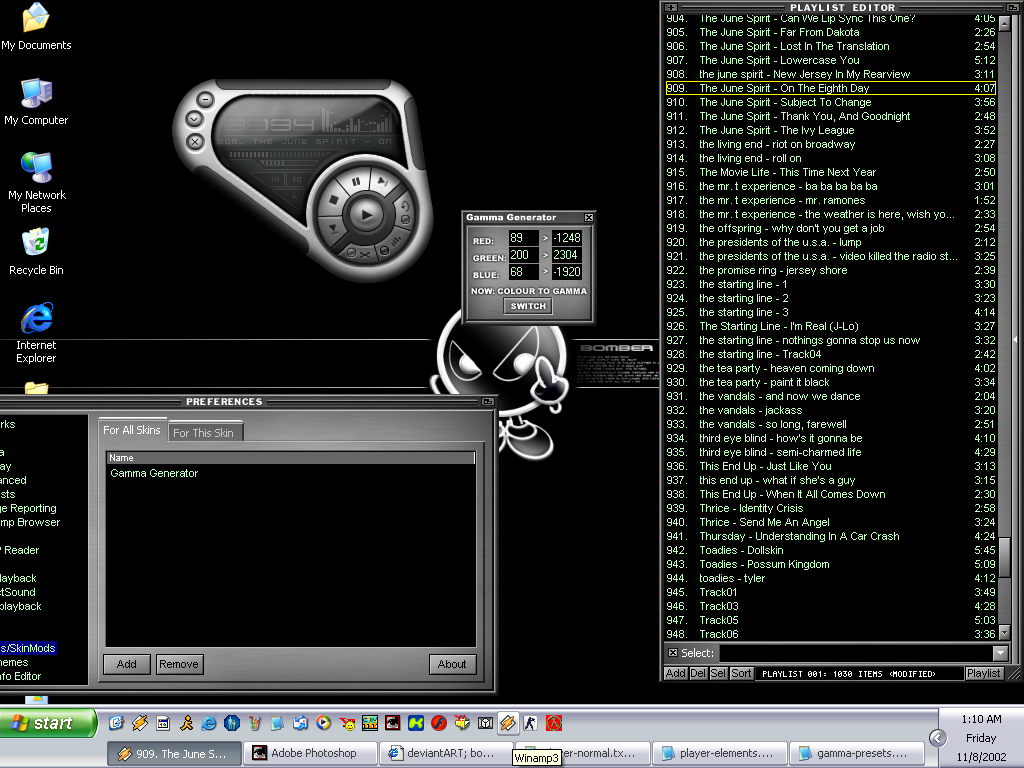Open the Sort menu in Playlist Editor
Screen dimensions: 1024x768
pyautogui.click(x=741, y=673)
